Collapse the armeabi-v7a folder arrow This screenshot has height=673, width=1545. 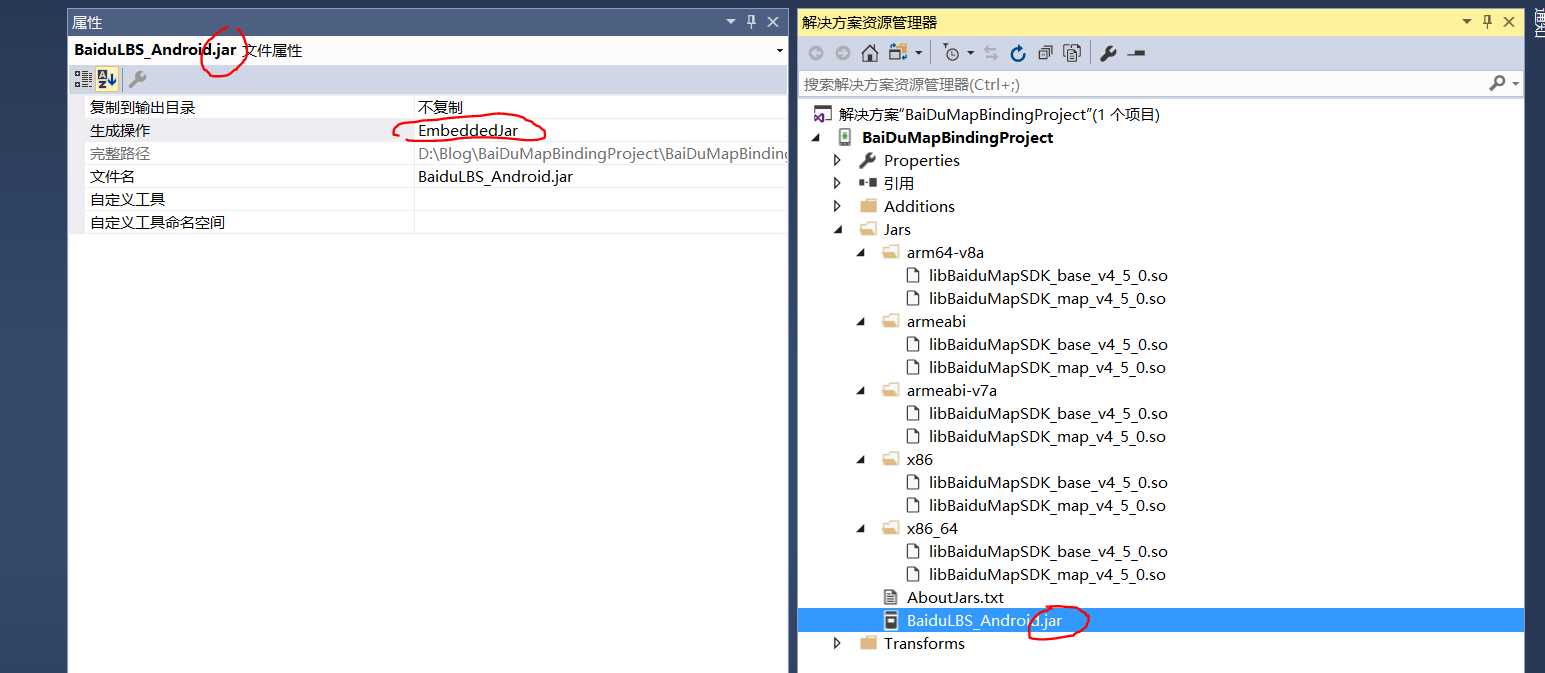[x=862, y=391]
